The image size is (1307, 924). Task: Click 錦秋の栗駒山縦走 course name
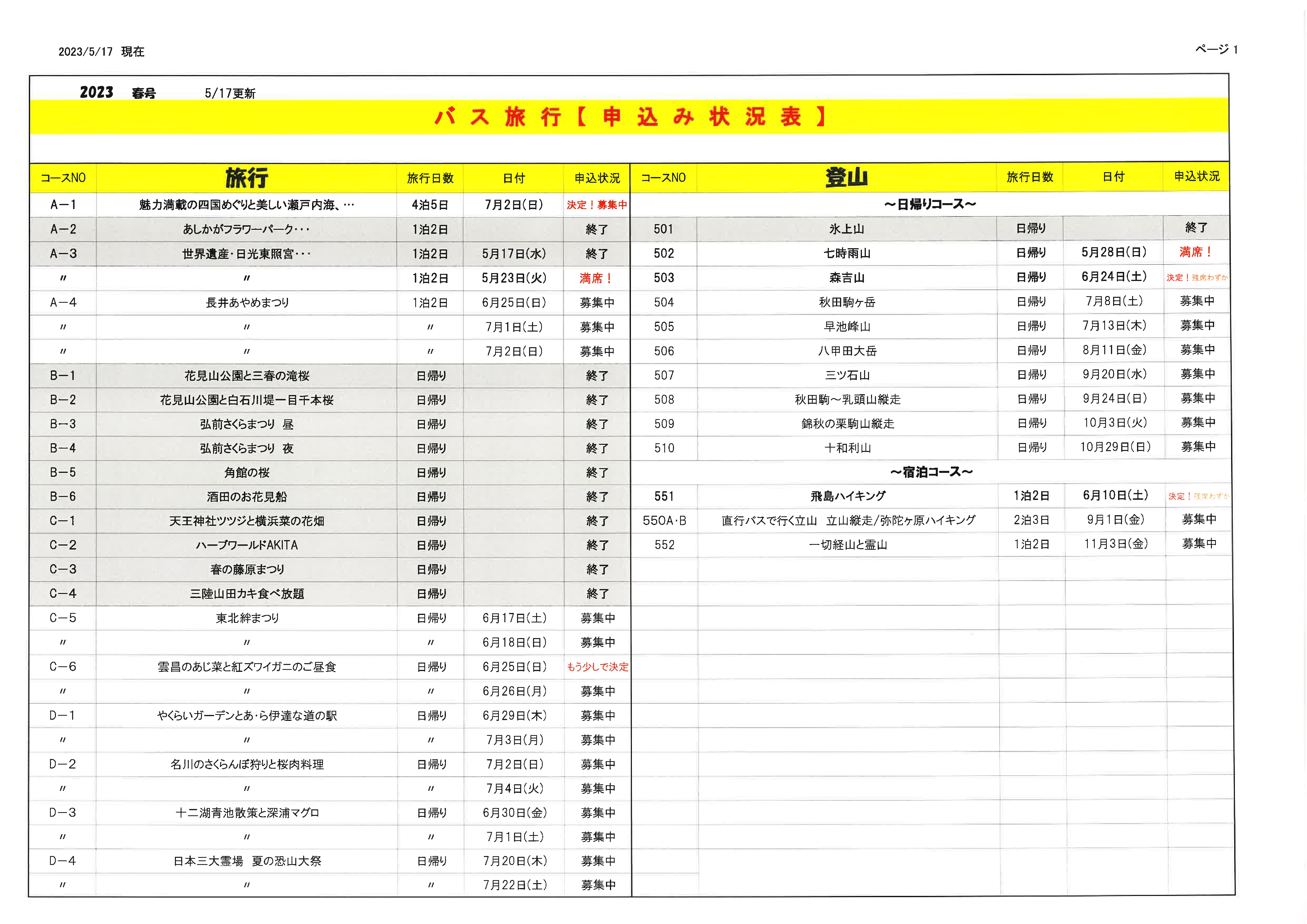(x=848, y=424)
